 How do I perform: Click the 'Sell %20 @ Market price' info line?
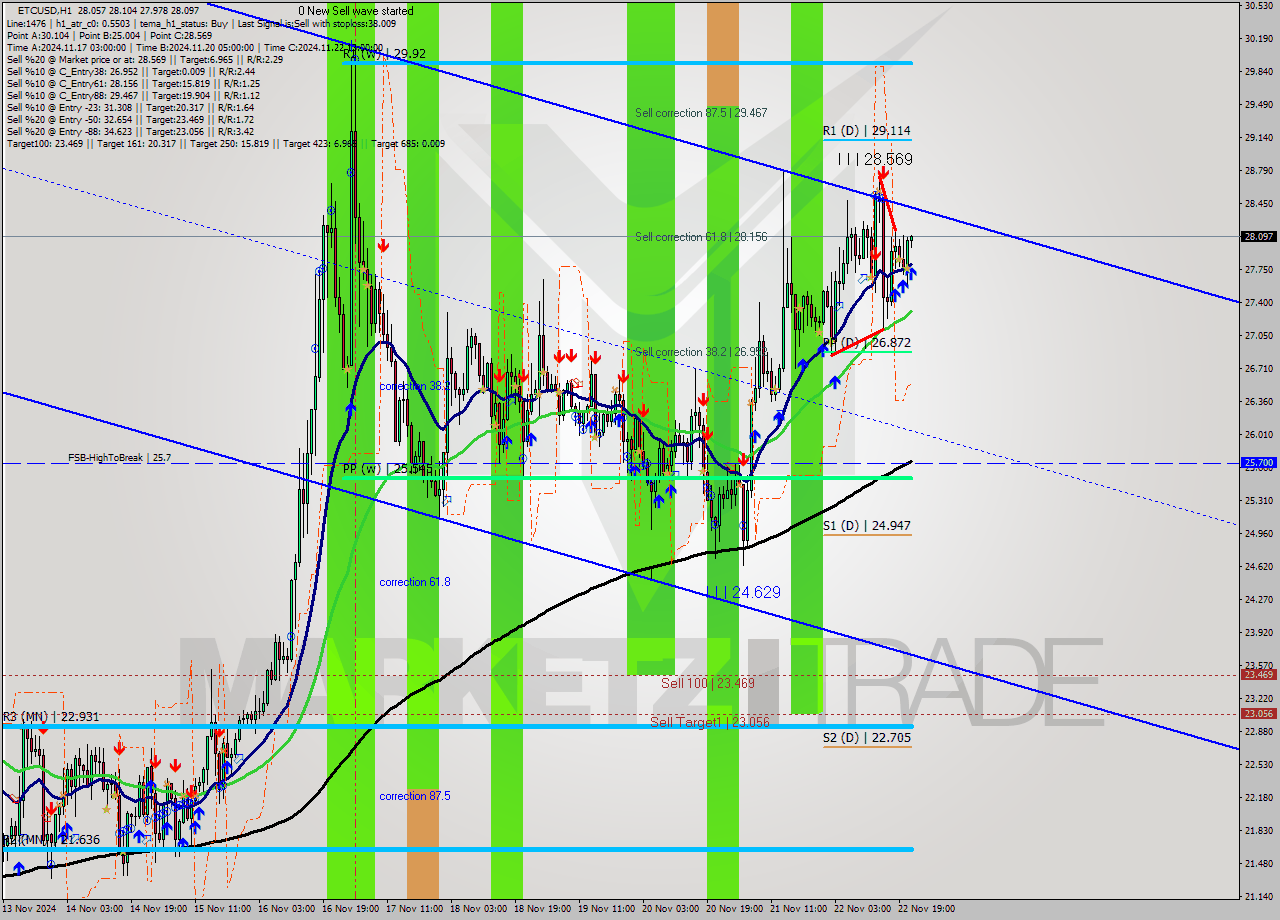coord(145,60)
